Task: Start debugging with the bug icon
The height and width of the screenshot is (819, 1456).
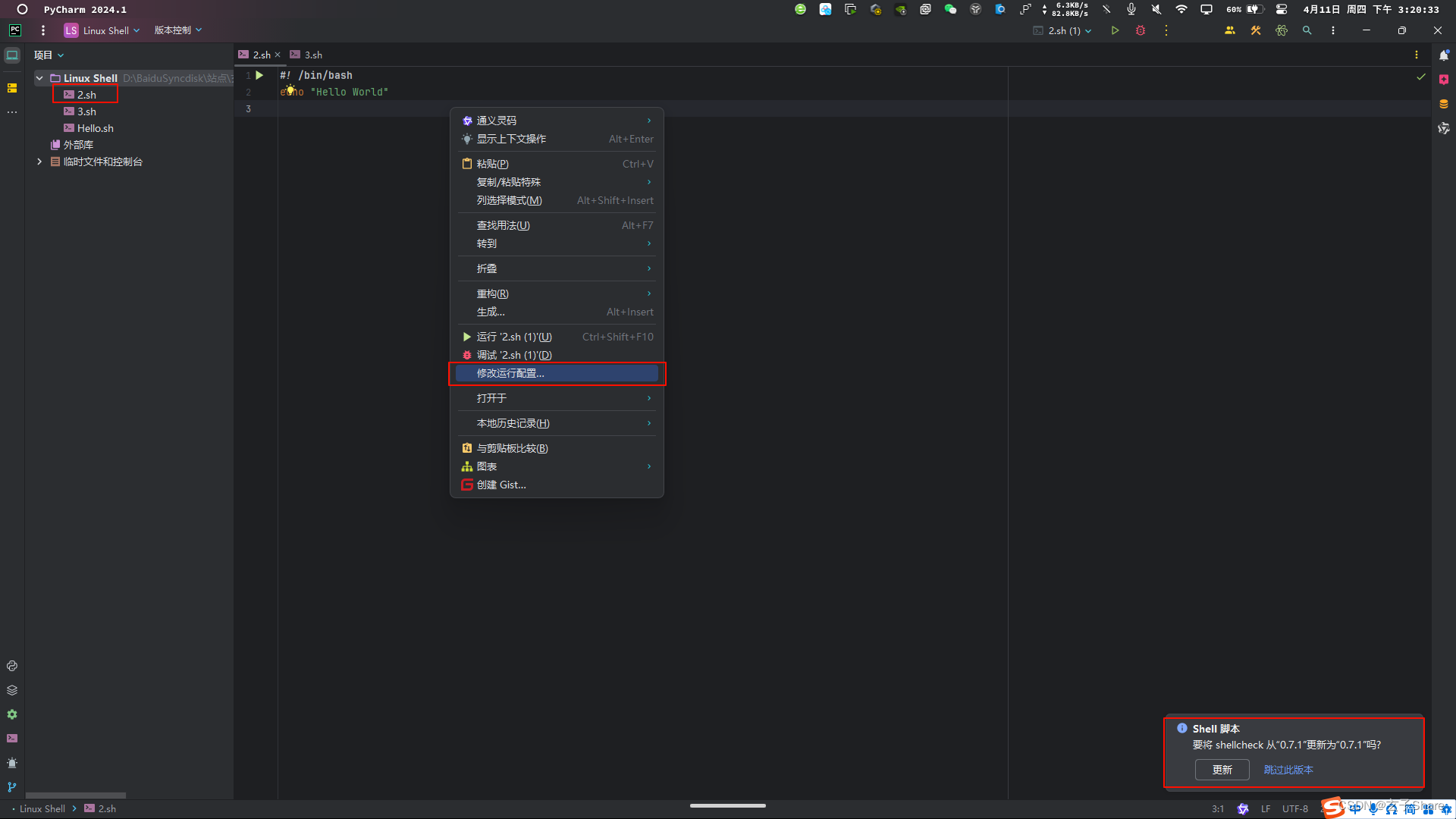Action: (1141, 30)
